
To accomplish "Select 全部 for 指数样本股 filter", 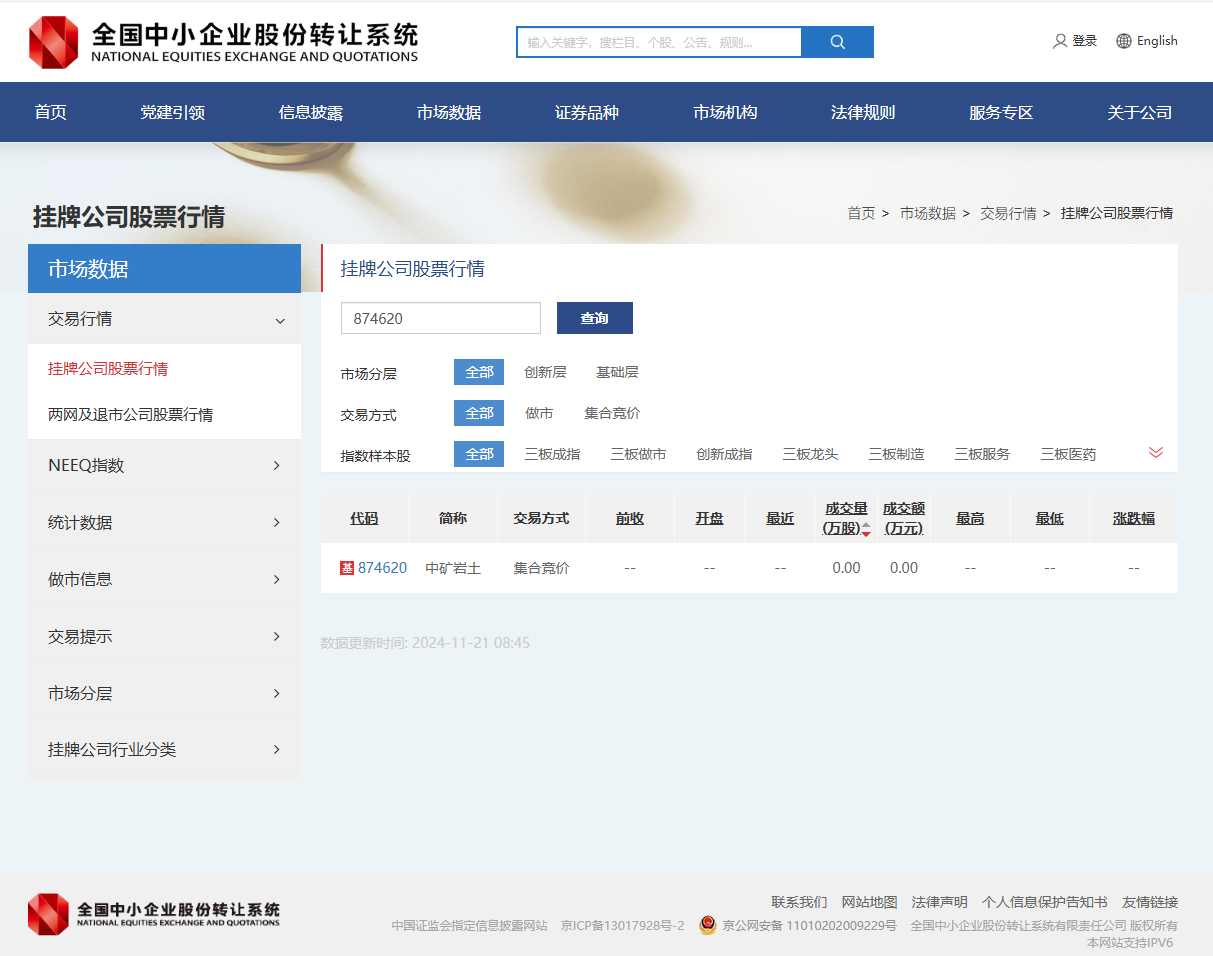I will coord(479,454).
